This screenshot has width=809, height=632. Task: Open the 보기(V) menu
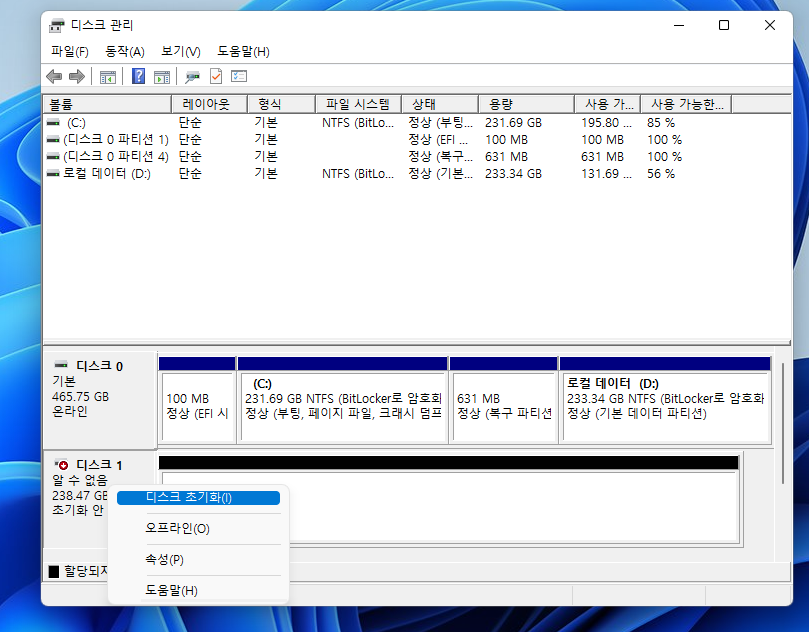click(x=181, y=52)
